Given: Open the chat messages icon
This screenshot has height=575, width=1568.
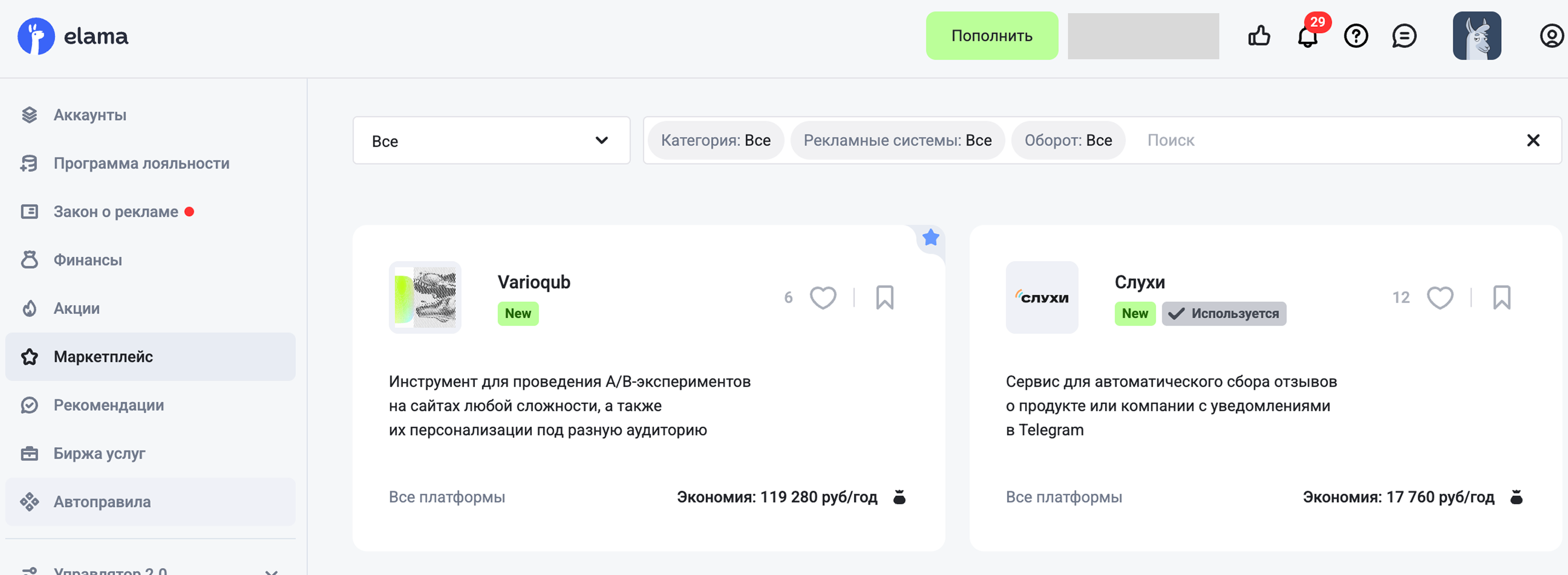Looking at the screenshot, I should point(1404,36).
